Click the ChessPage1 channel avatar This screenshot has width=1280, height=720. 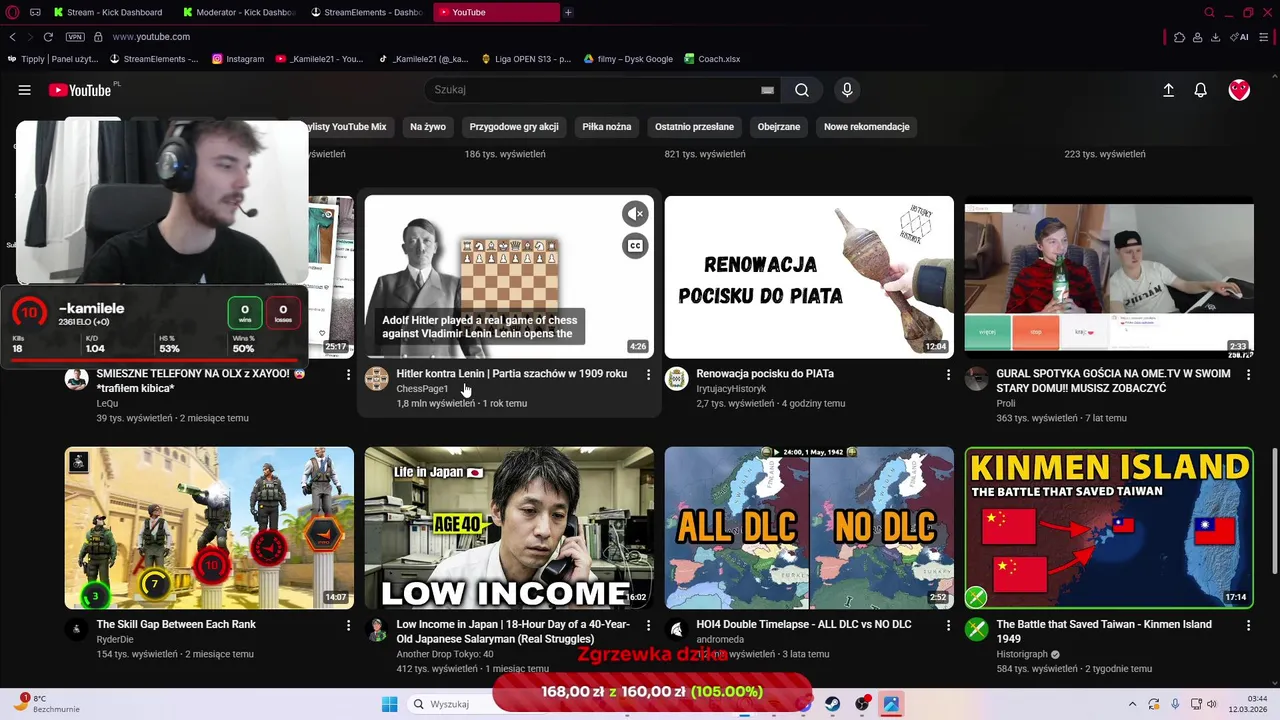click(x=376, y=378)
